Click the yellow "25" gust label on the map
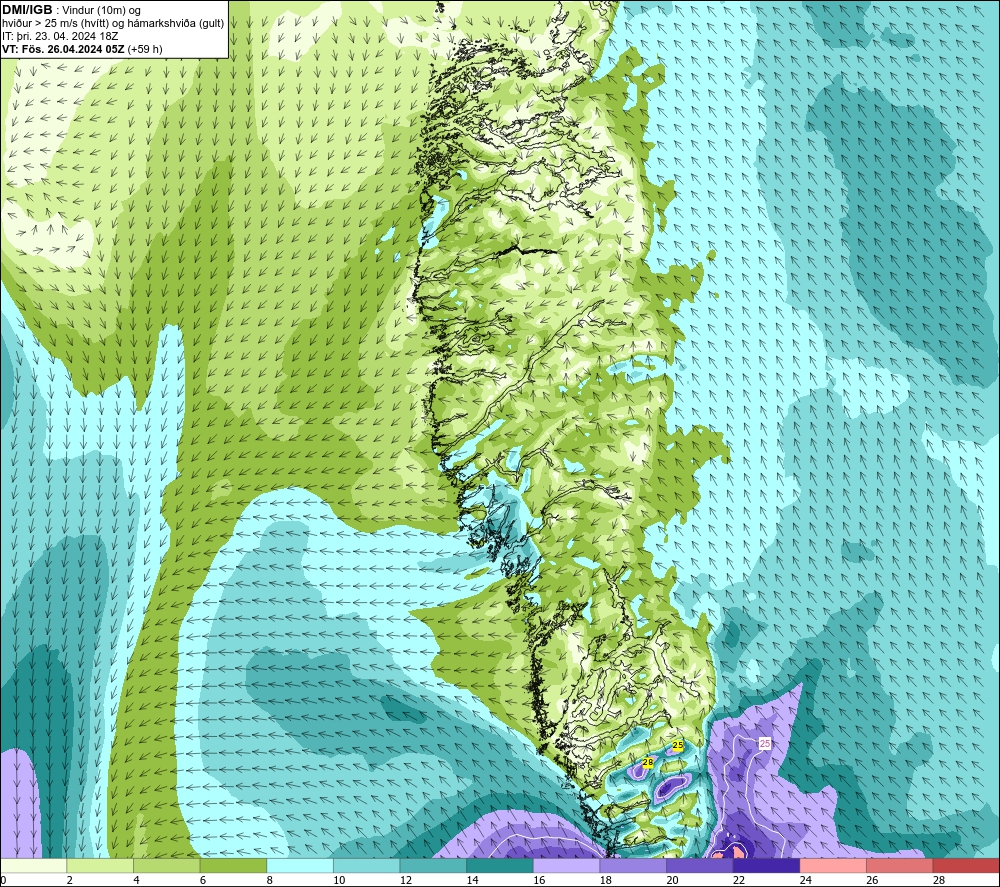 pos(678,745)
